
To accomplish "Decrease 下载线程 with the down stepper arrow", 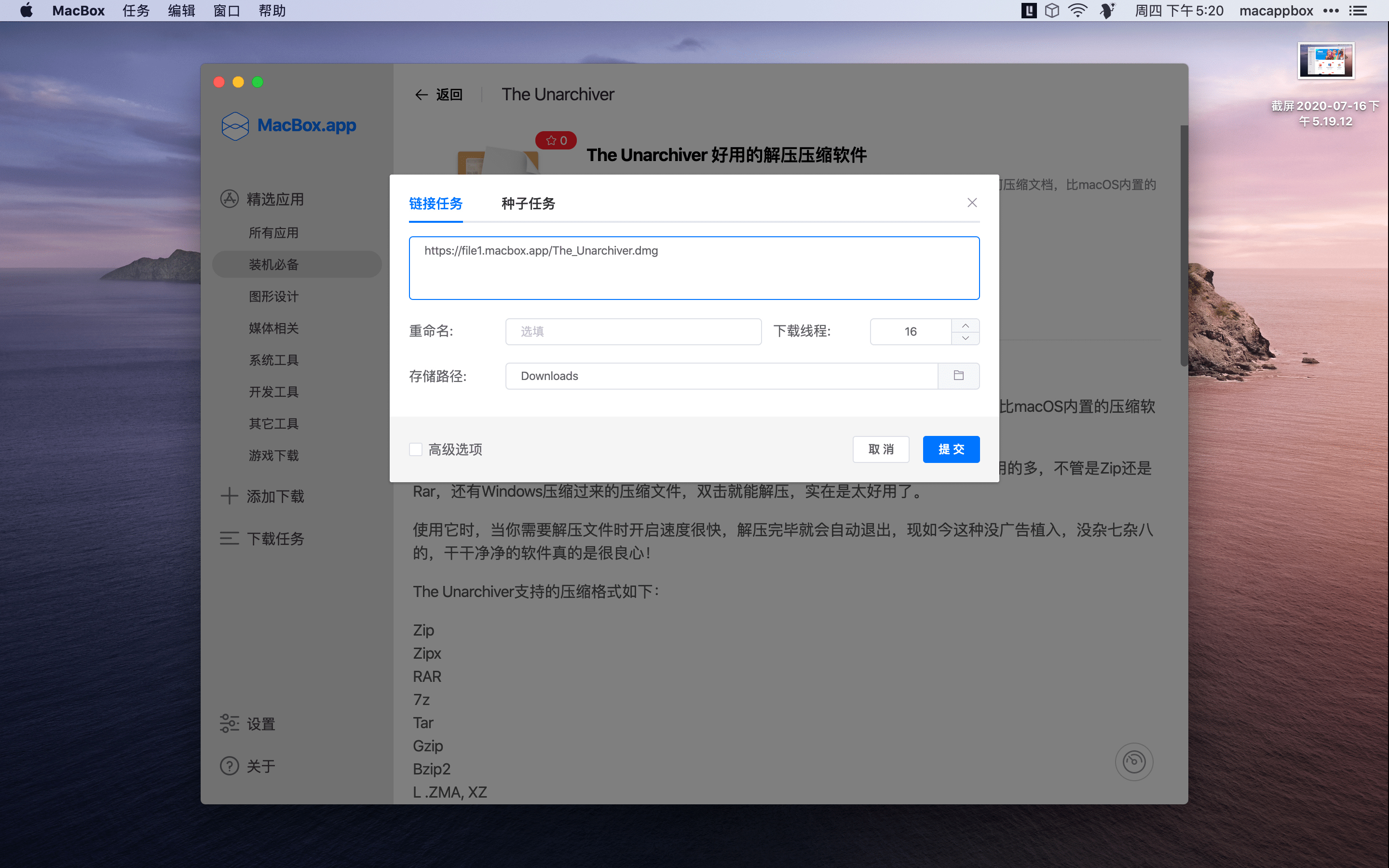I will click(966, 338).
